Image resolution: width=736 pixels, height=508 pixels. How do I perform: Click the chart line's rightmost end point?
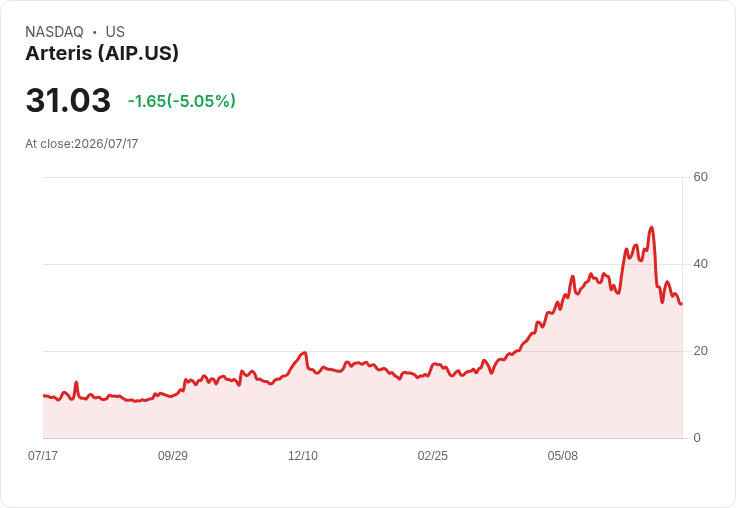click(682, 304)
